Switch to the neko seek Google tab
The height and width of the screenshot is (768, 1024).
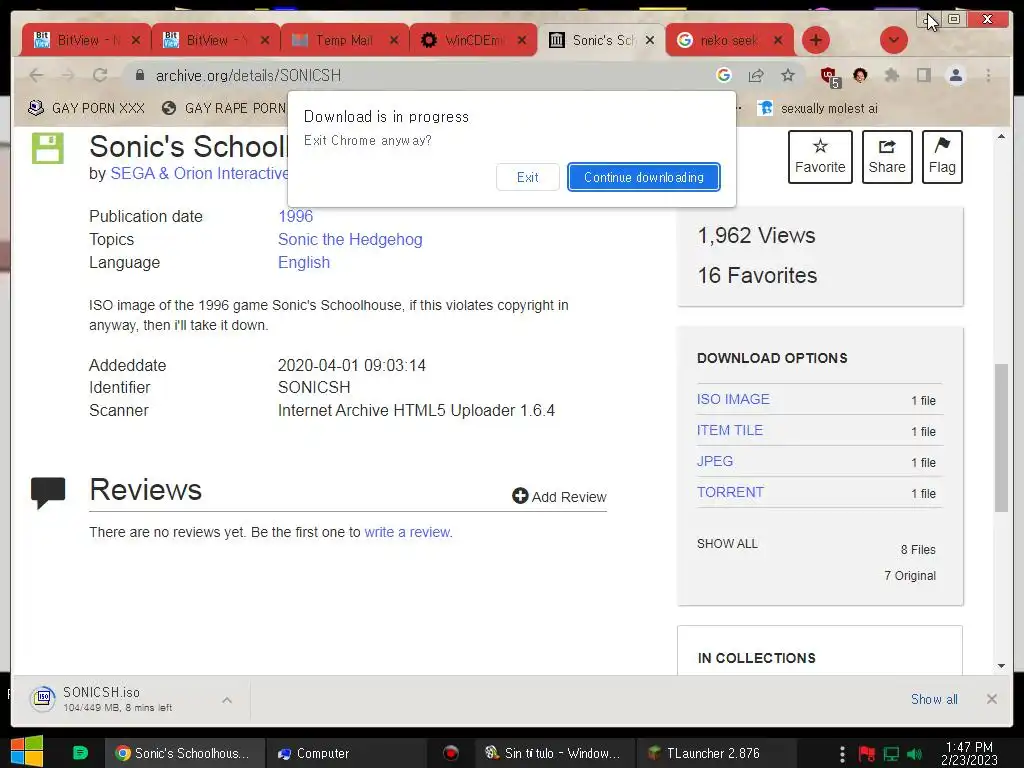(728, 40)
